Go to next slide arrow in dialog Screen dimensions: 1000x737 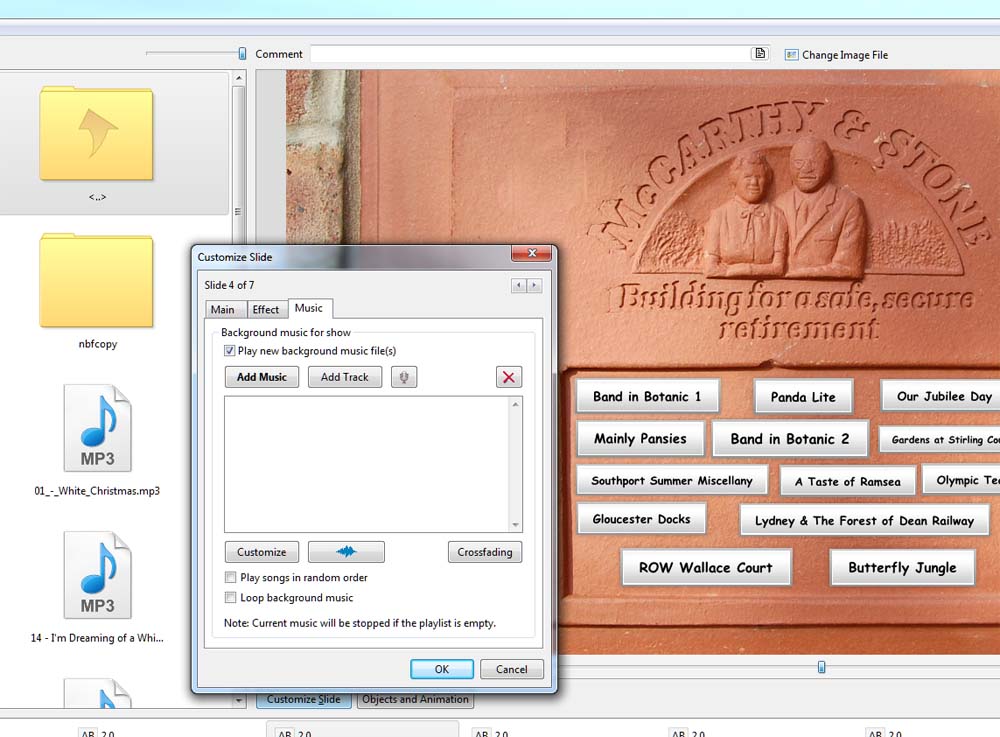534,285
